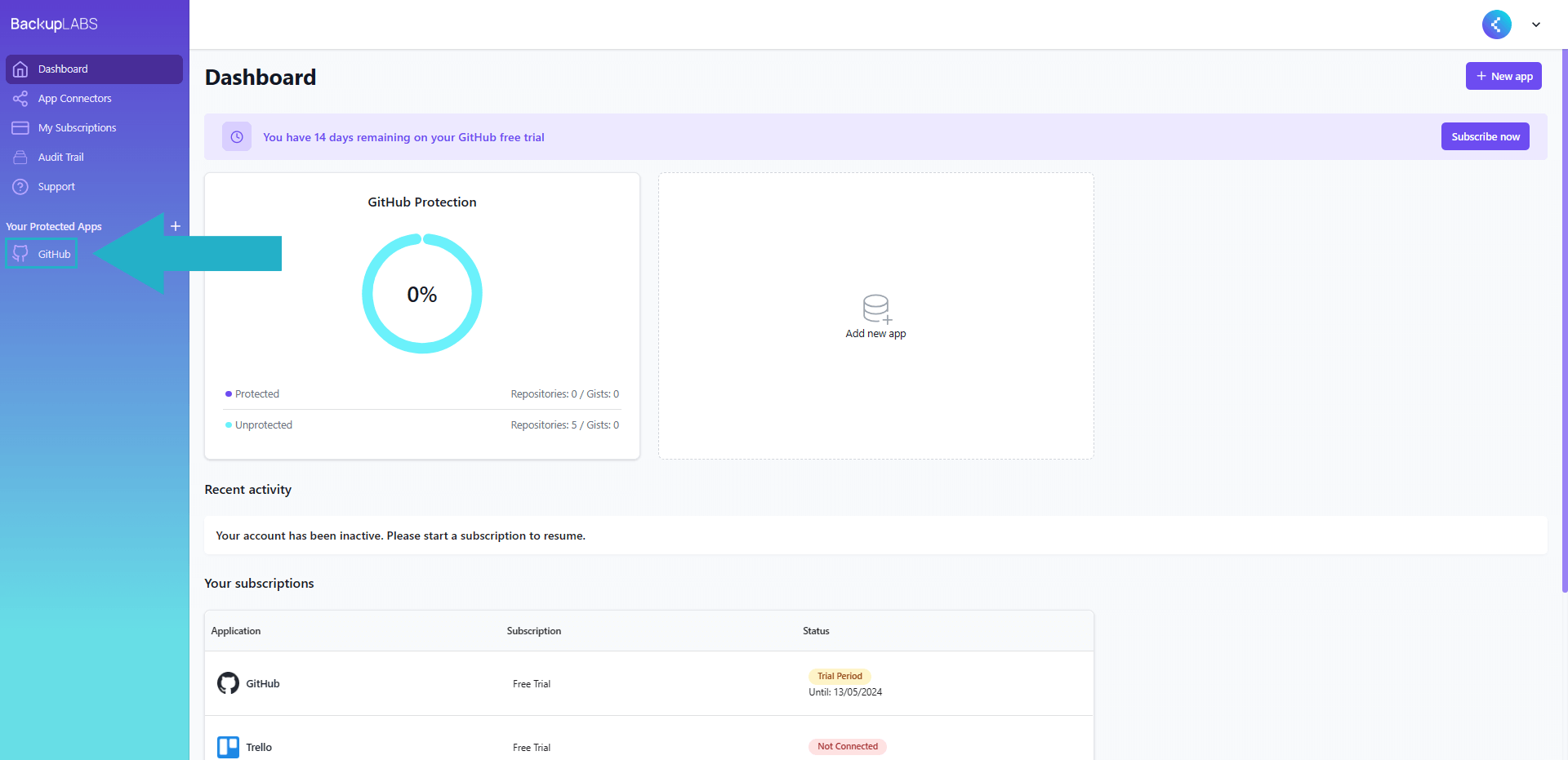Screen dimensions: 1568x760
Task: Click the Your Protected Apps heading
Action: [x=54, y=227]
